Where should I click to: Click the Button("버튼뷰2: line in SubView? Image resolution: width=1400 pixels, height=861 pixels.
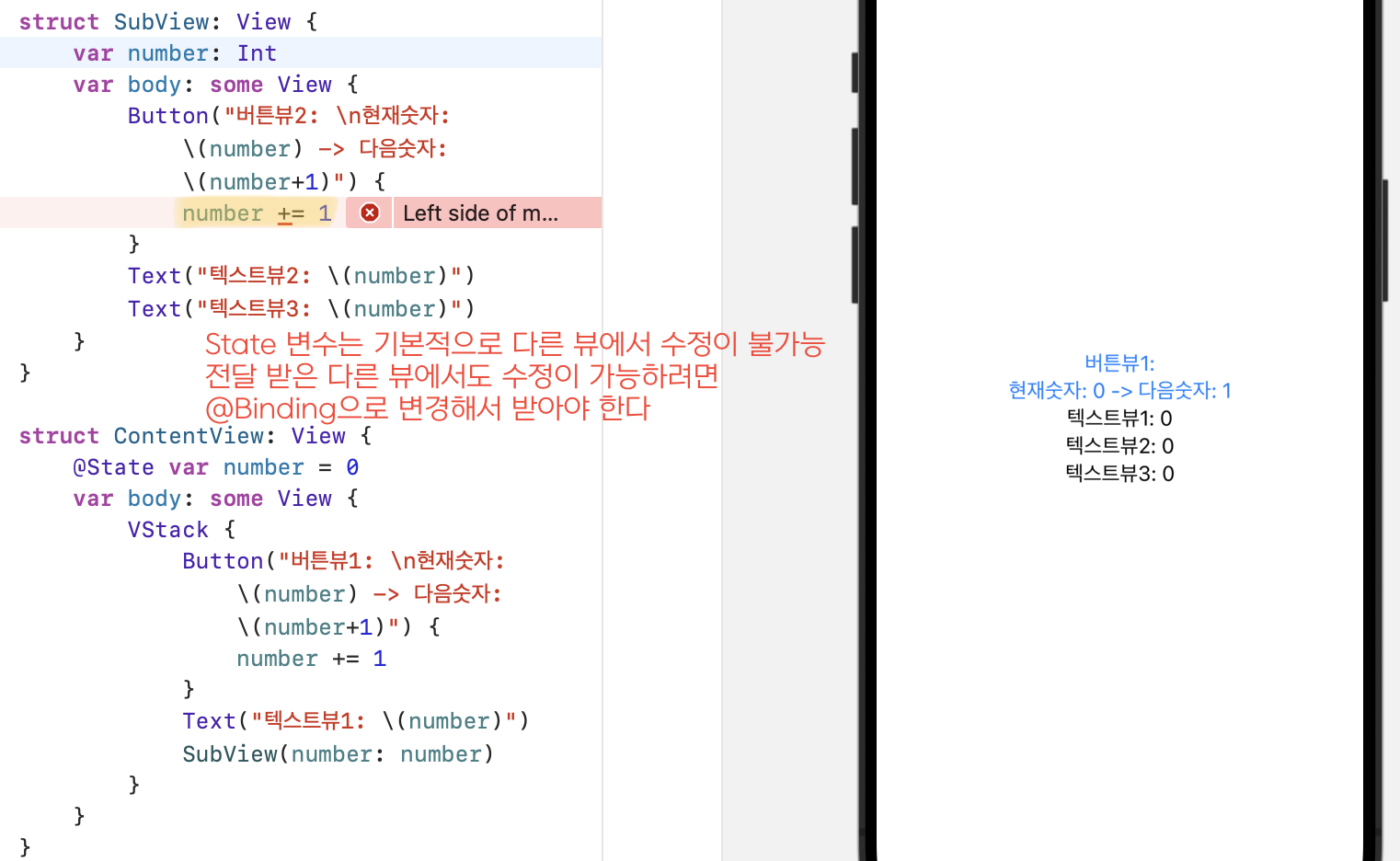coord(289,115)
